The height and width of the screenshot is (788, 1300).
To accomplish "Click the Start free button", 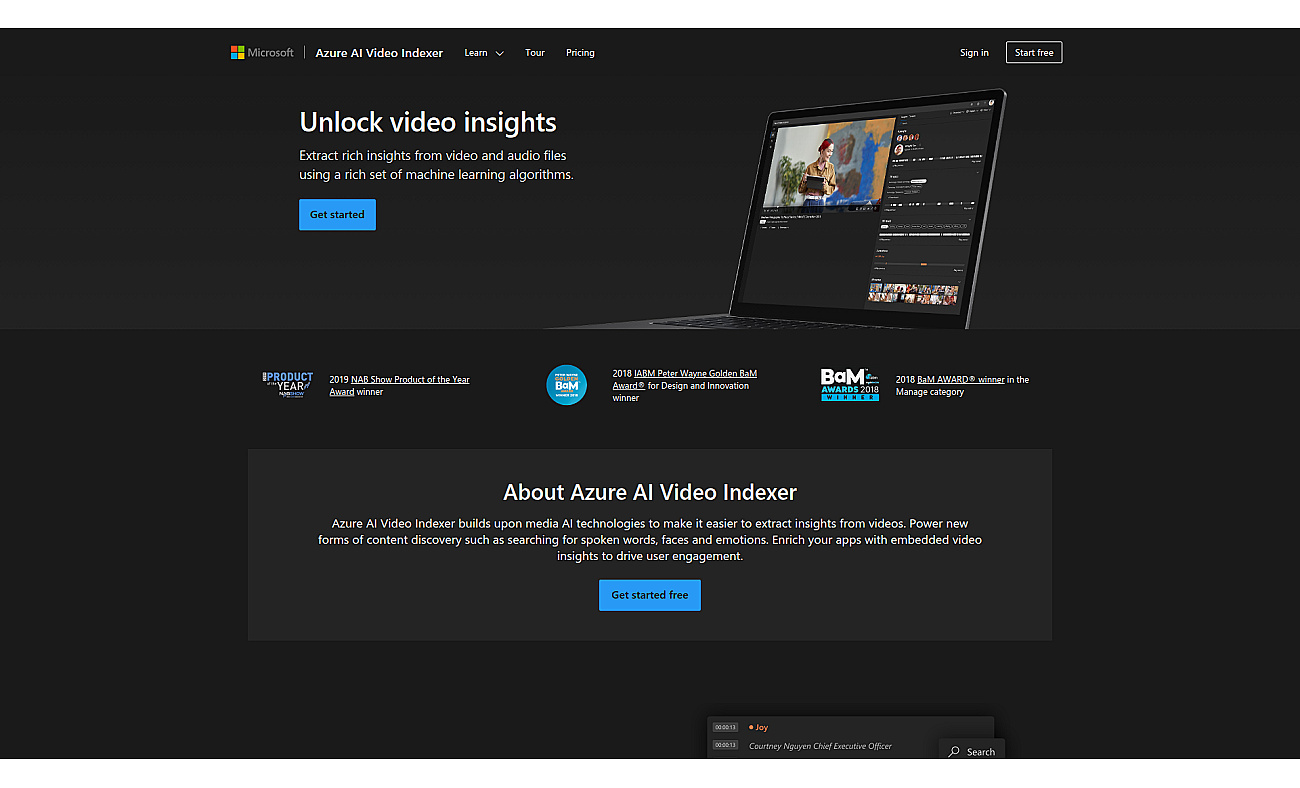I will 1034,53.
